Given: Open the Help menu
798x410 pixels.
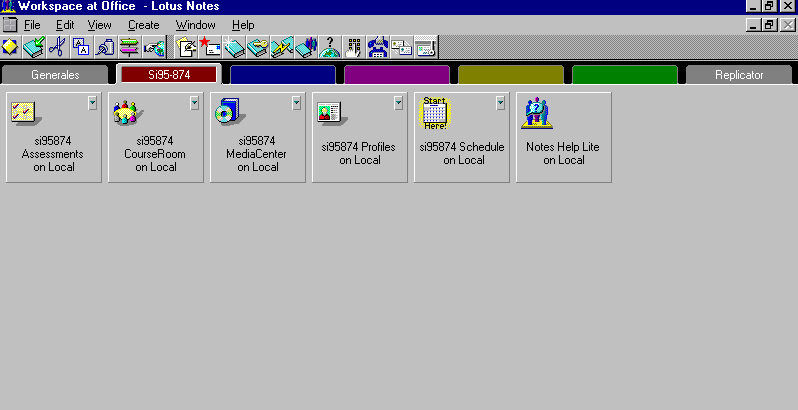Looking at the screenshot, I should pos(243,25).
